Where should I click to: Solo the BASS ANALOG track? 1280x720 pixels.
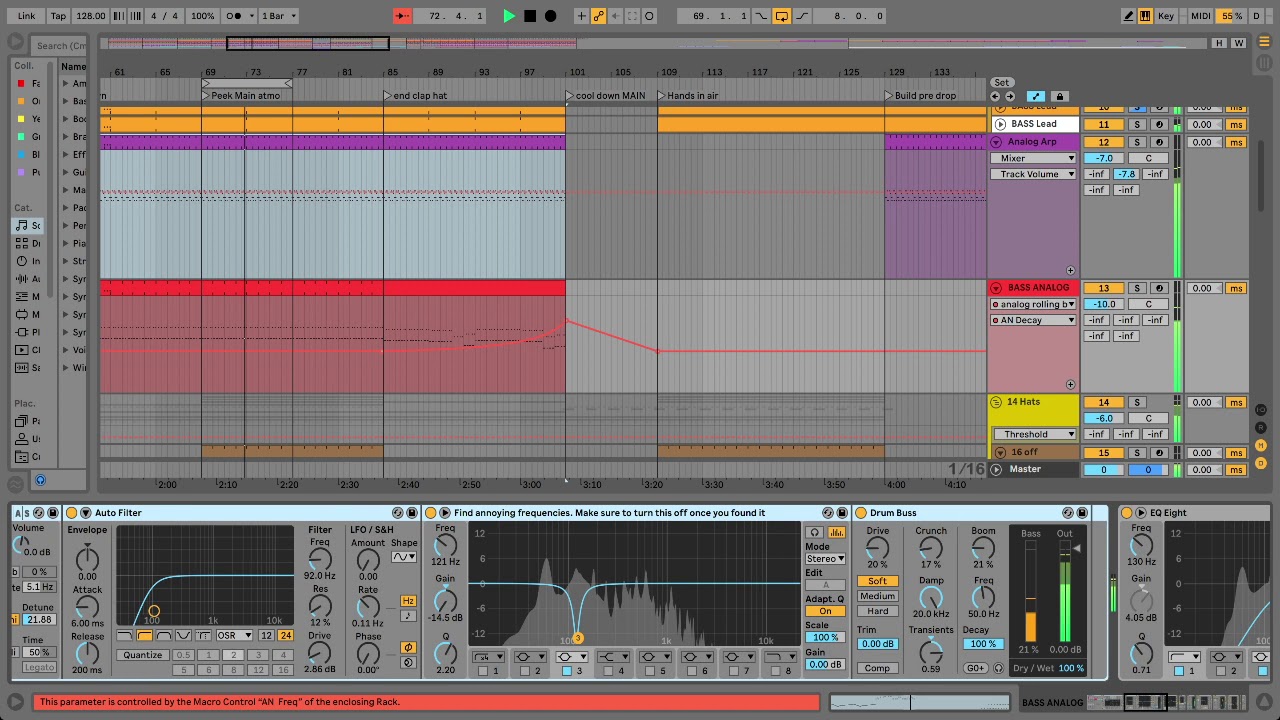tap(1137, 288)
